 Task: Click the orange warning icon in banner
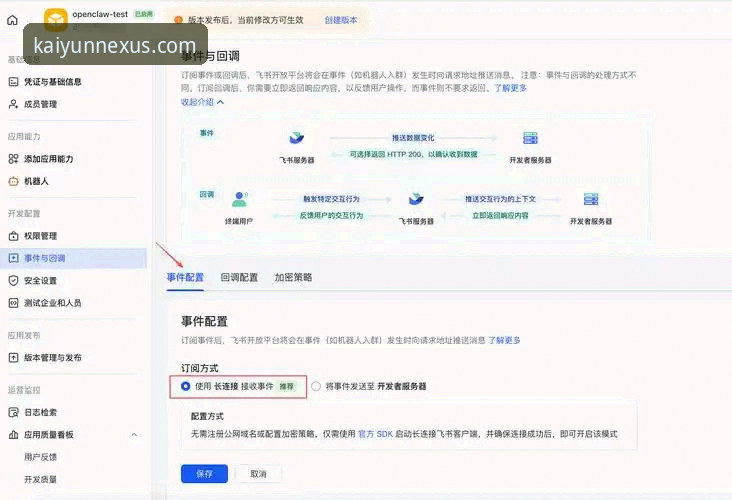pos(178,20)
